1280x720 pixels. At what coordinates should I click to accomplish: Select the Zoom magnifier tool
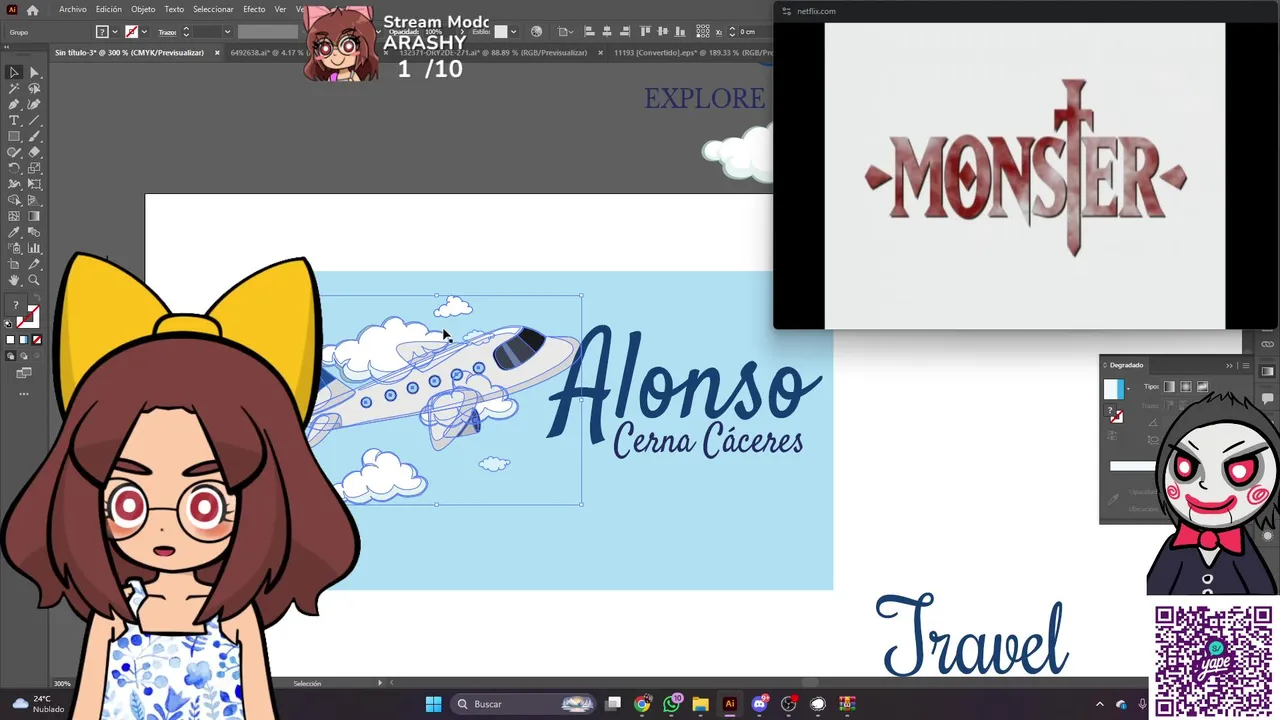pos(34,280)
